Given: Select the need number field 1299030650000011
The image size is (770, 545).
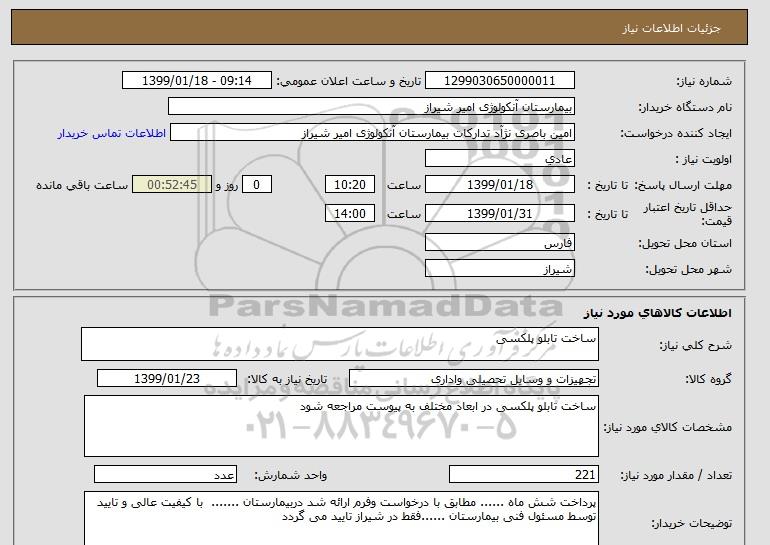Looking at the screenshot, I should point(499,81).
